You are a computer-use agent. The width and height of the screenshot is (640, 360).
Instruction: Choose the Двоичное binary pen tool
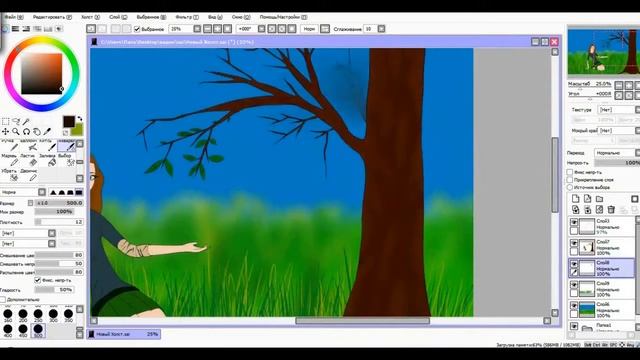tap(29, 176)
